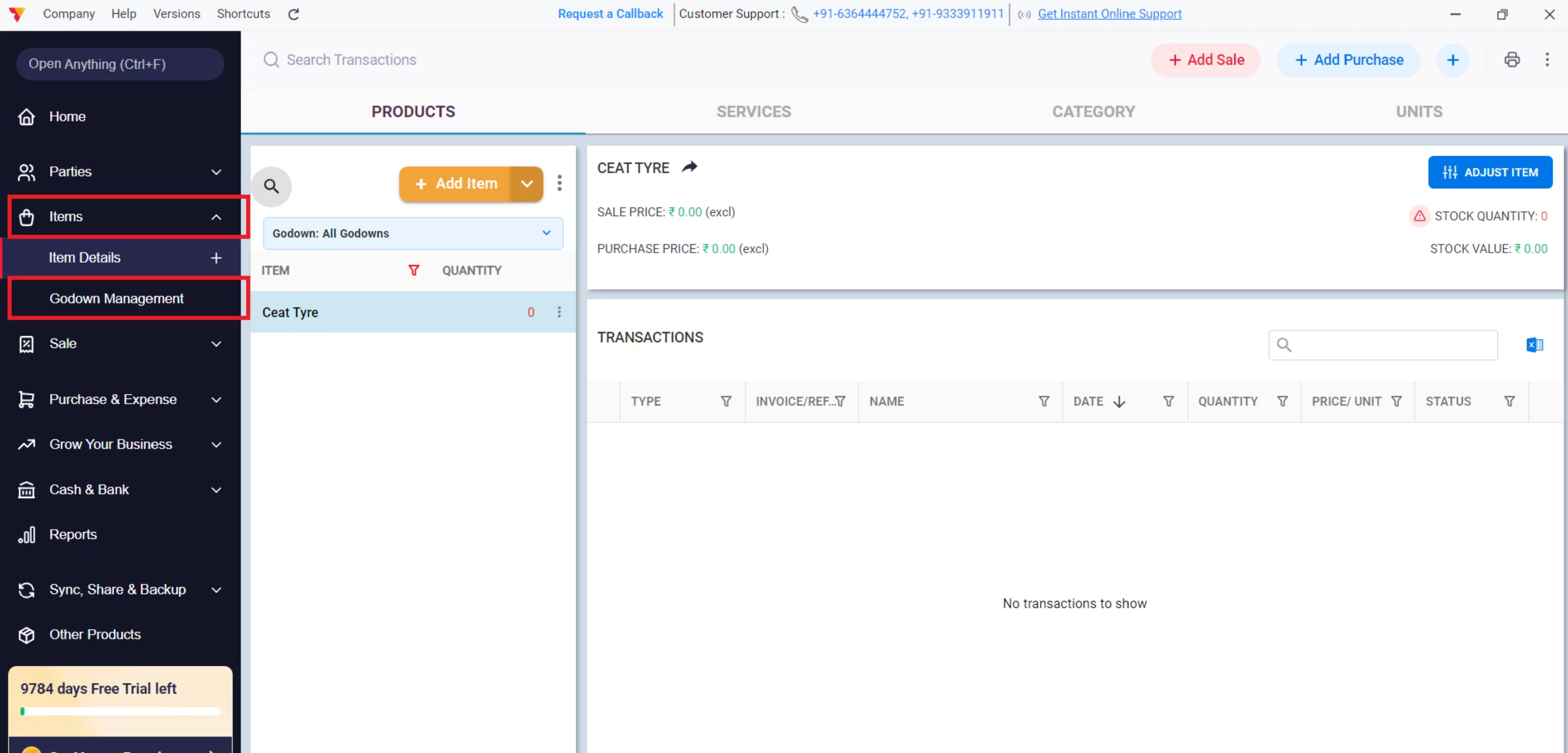Expand the Add Item dropdown arrow
The height and width of the screenshot is (753, 1568).
tap(527, 184)
